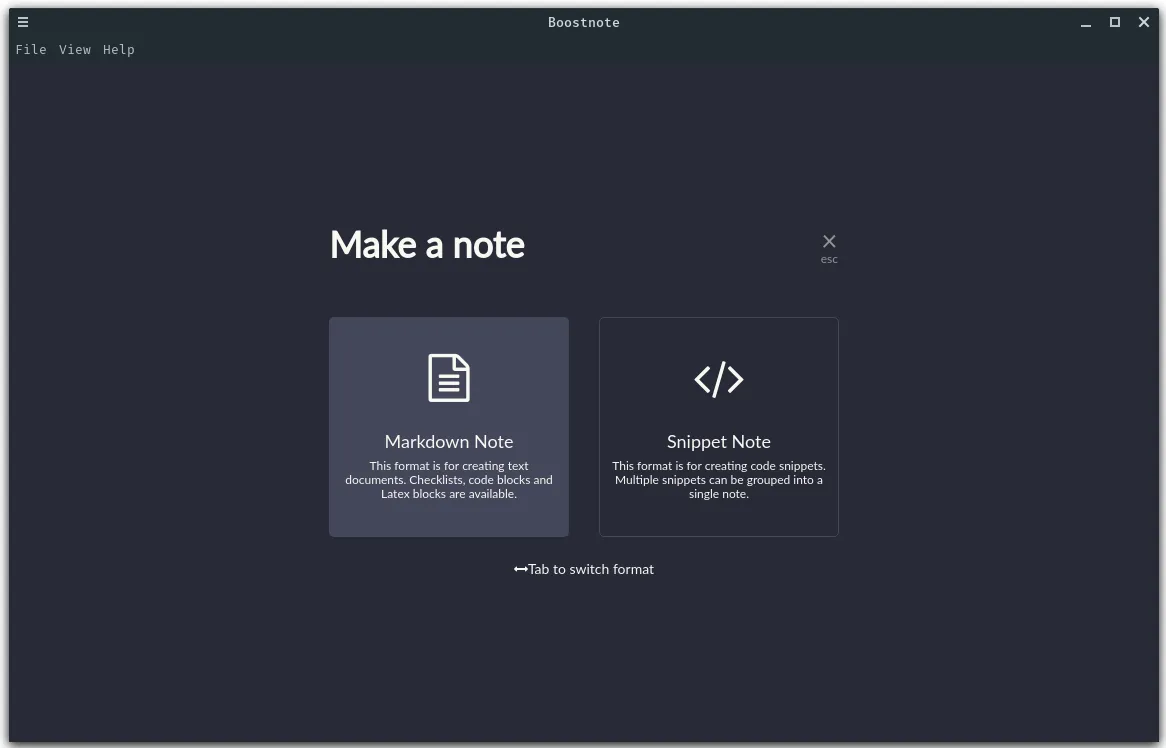Close the Make a note dialog with X

(829, 241)
